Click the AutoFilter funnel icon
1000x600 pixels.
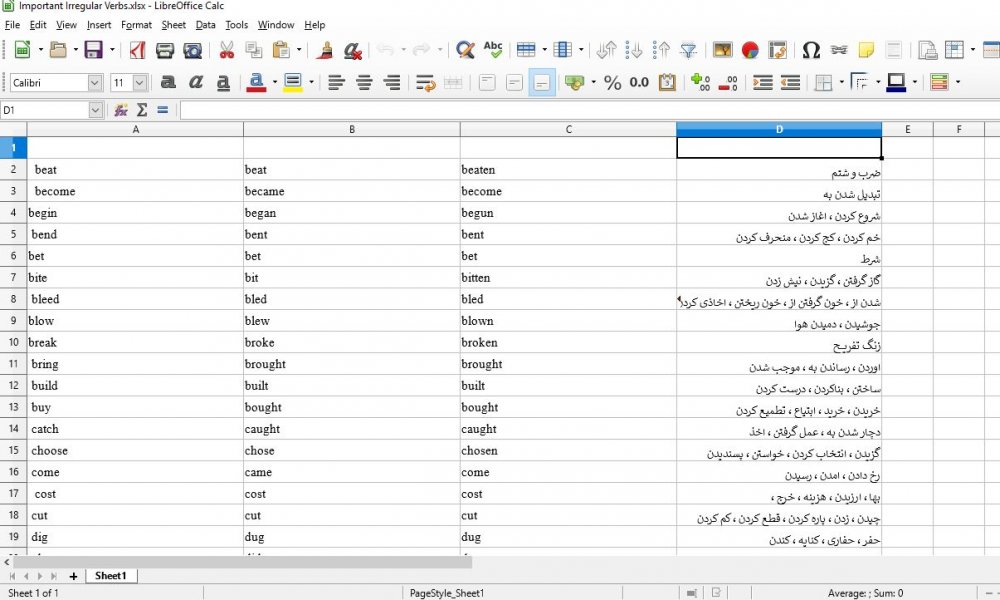pos(689,50)
